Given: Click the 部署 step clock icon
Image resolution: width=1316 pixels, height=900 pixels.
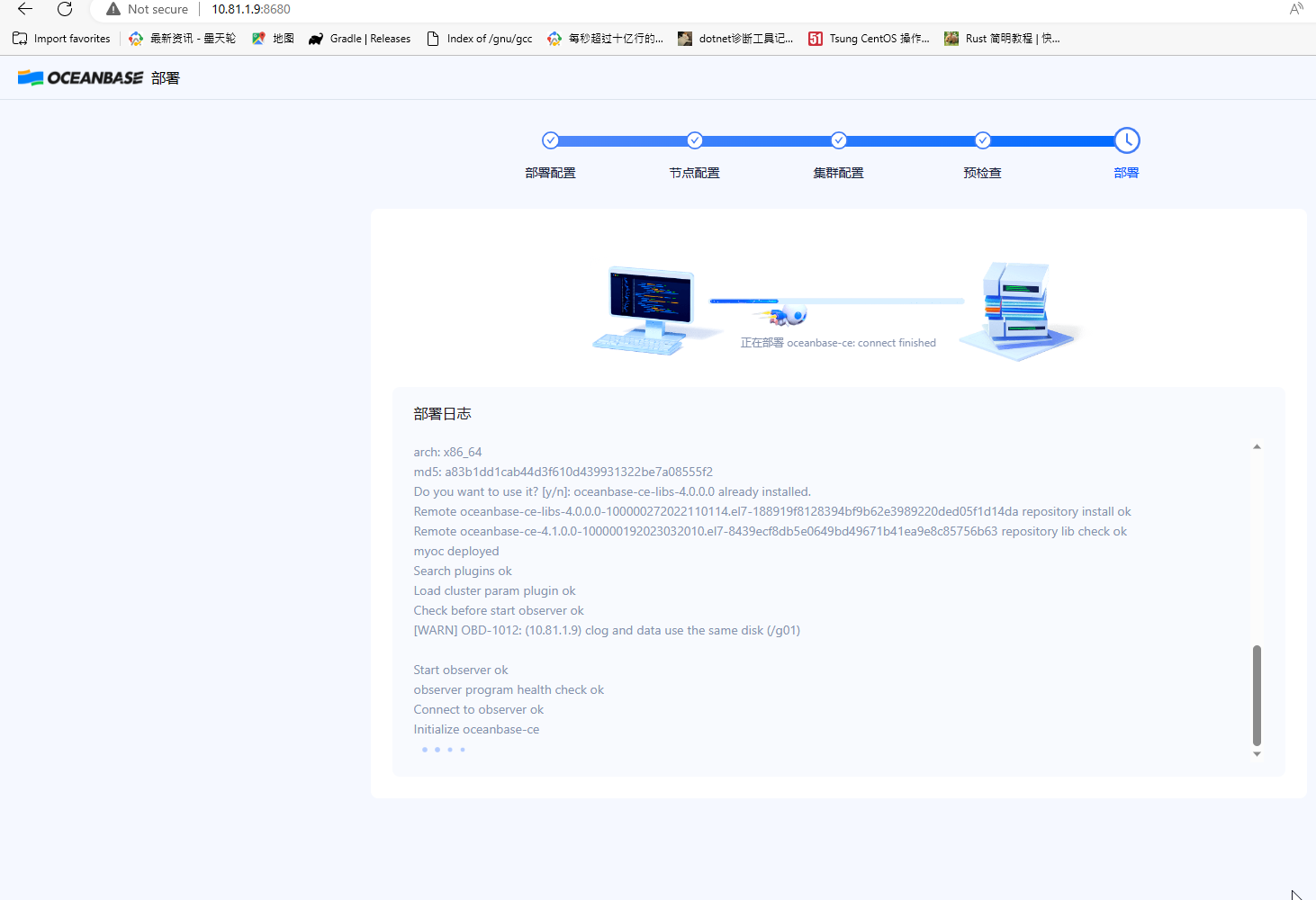Looking at the screenshot, I should (x=1127, y=140).
